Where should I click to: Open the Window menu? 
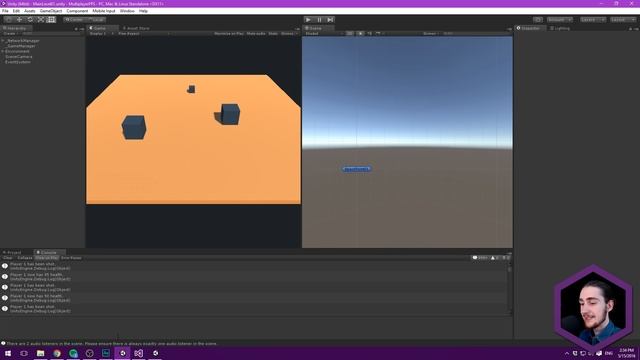click(127, 11)
